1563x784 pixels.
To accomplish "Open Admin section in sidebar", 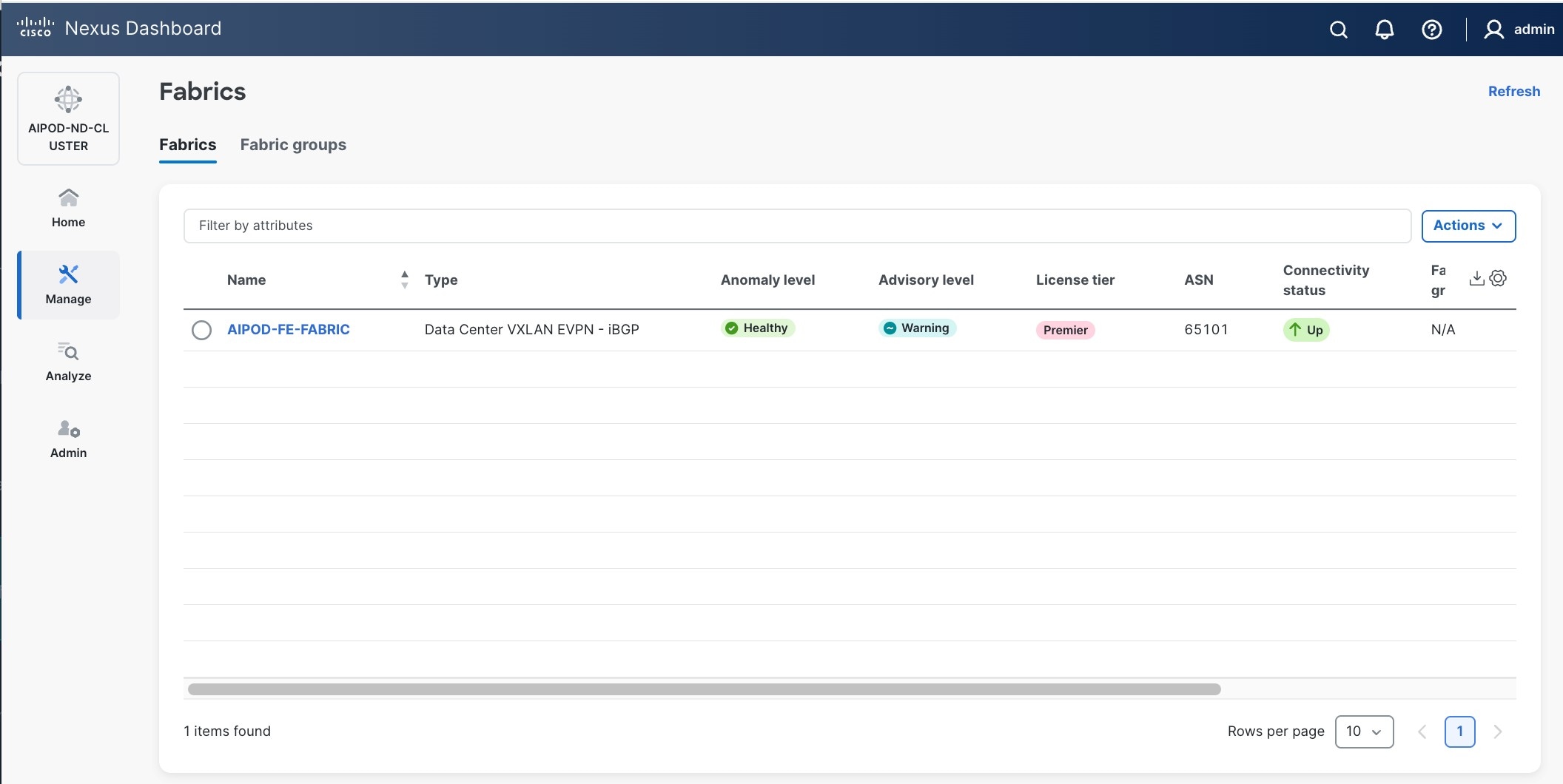I will pyautogui.click(x=68, y=439).
